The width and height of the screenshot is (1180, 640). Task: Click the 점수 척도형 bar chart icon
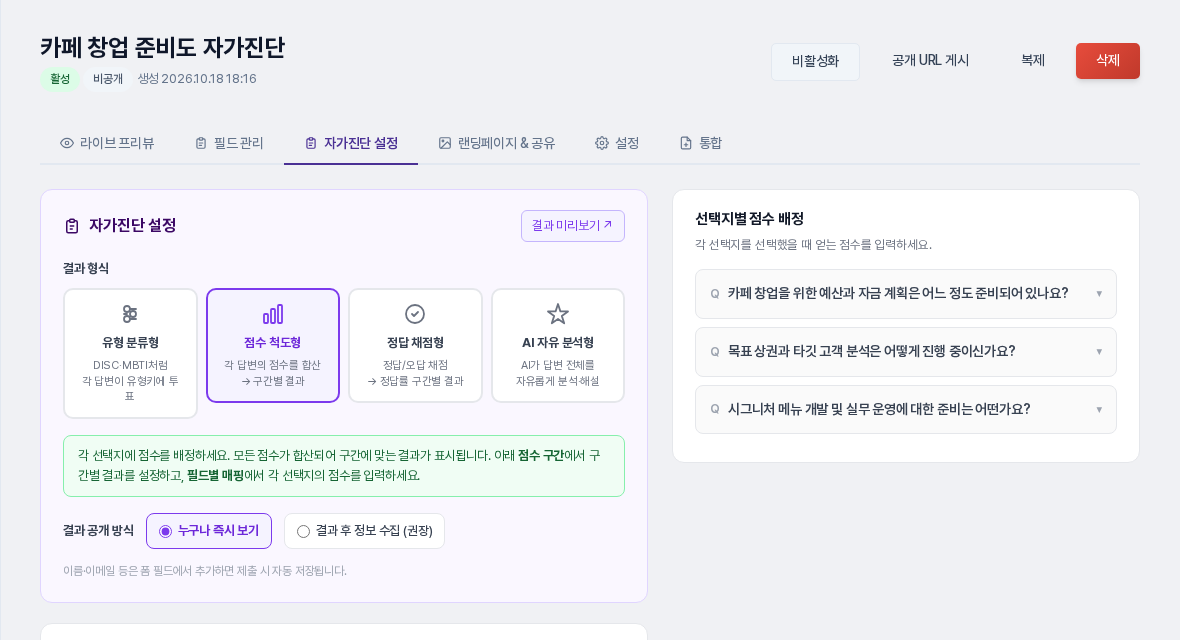point(273,313)
